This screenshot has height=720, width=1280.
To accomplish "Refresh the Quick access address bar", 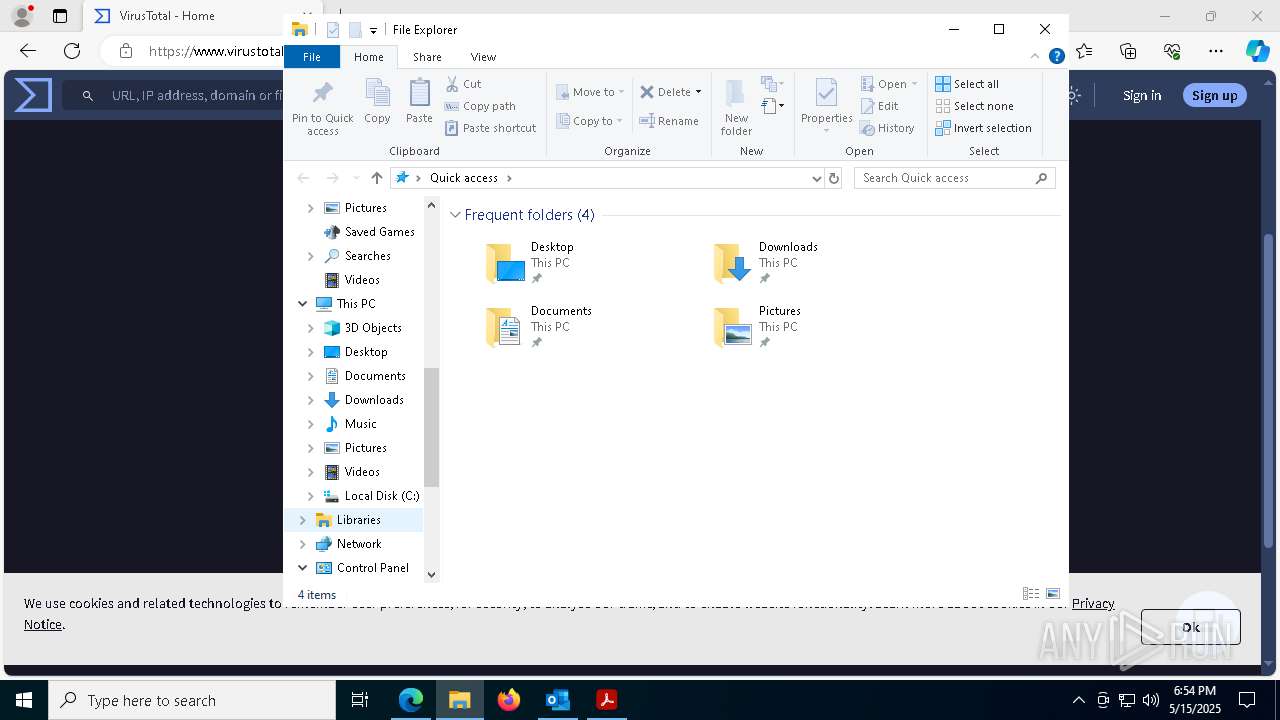I will click(834, 178).
